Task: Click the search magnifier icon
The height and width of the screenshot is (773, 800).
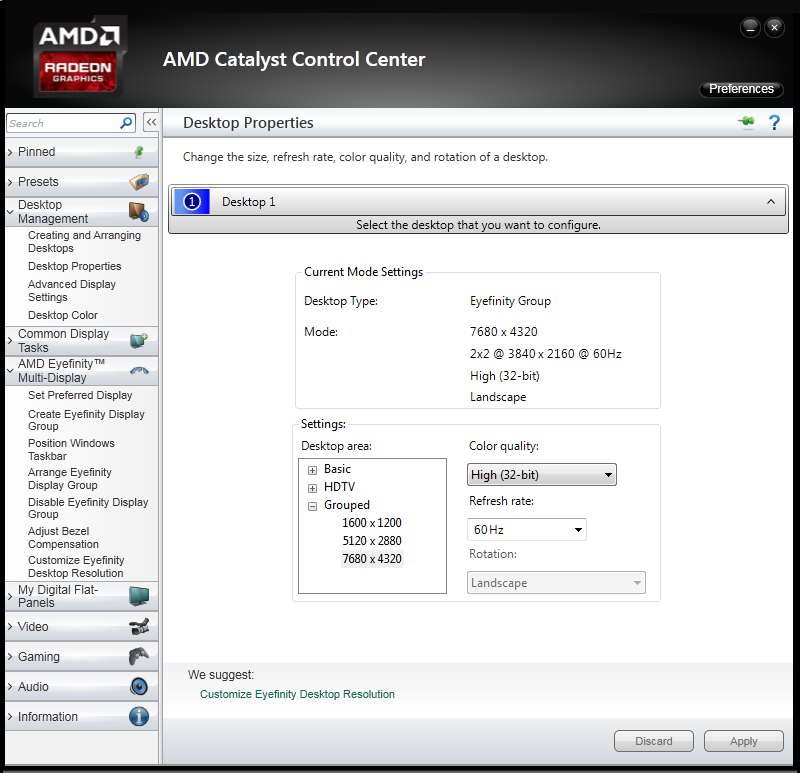Action: 126,123
